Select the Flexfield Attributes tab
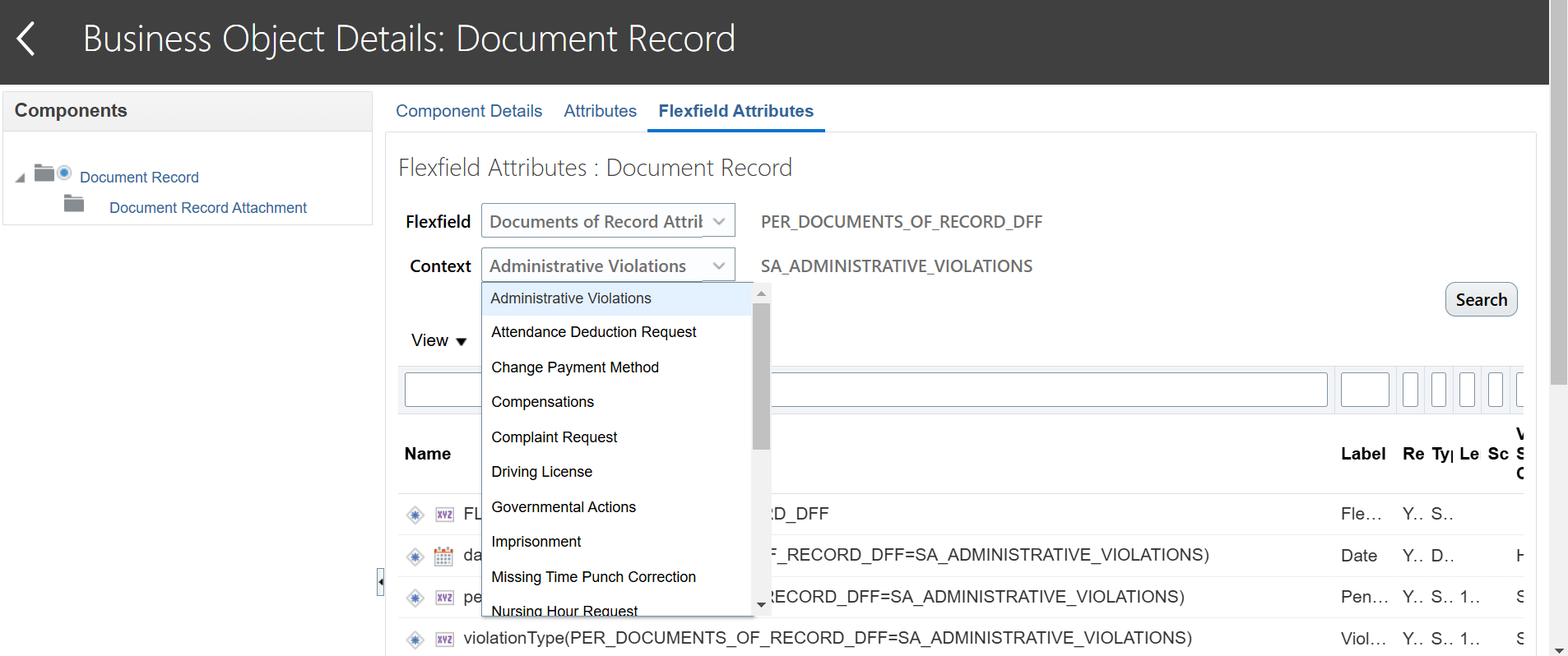 tap(736, 111)
